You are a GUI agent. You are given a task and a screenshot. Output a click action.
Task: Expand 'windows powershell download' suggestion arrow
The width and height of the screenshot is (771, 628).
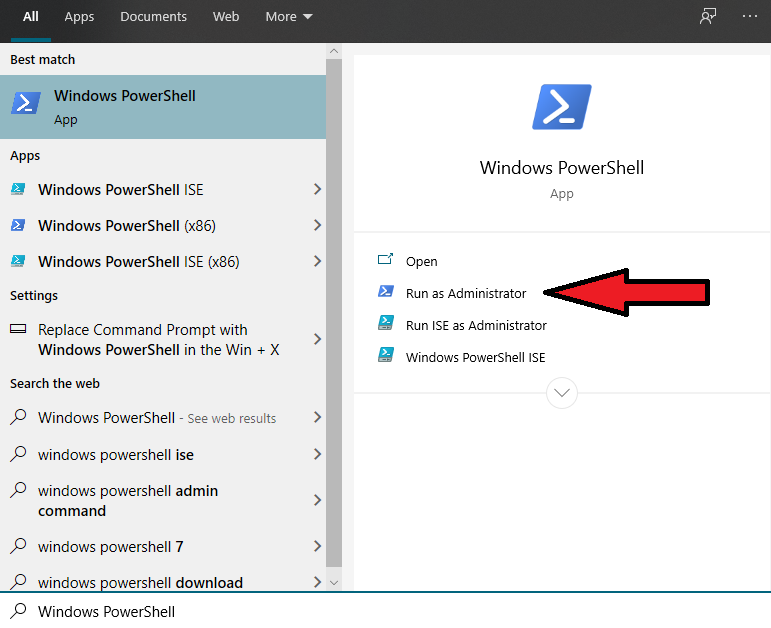(318, 582)
